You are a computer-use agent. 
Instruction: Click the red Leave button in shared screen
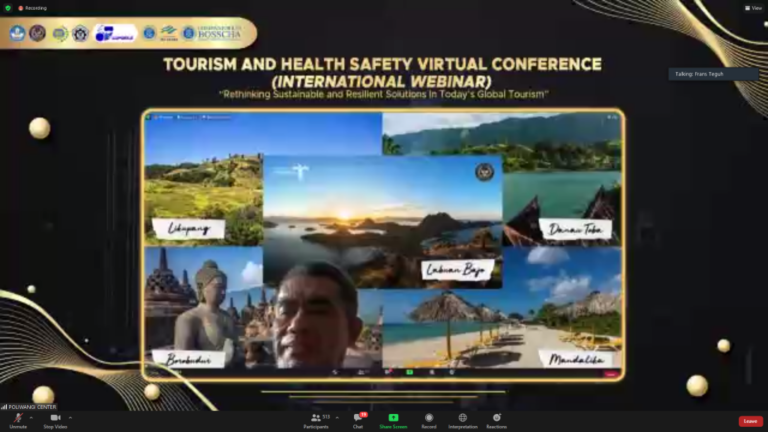(x=610, y=374)
